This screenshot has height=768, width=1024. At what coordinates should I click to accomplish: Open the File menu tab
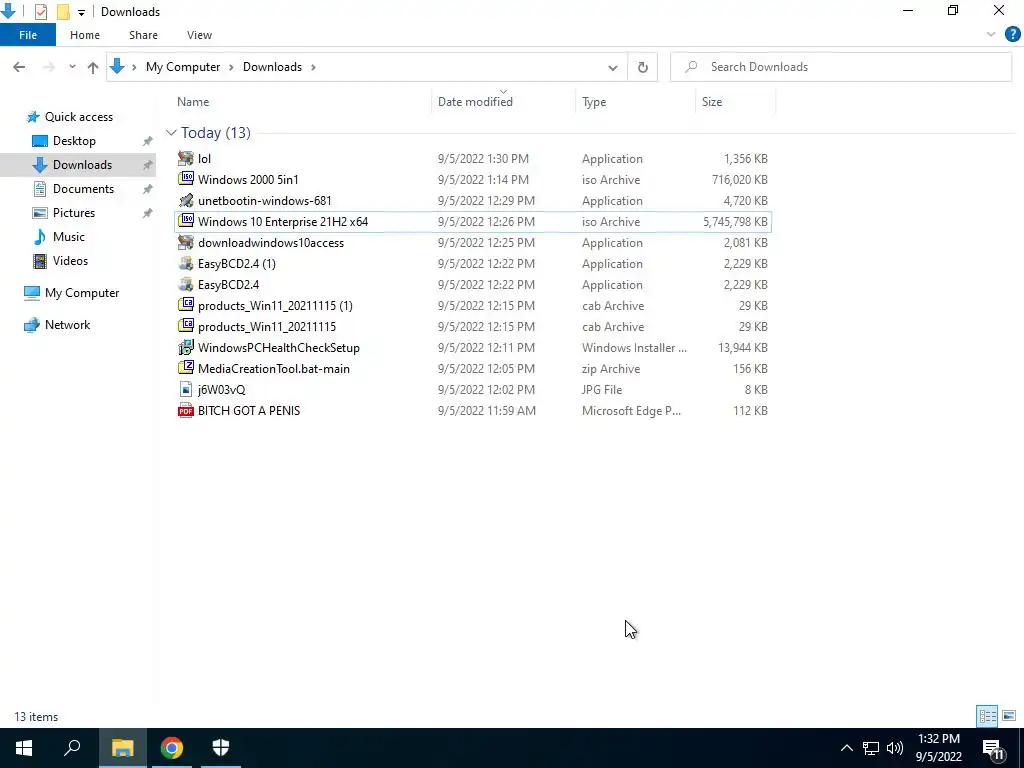(x=28, y=35)
